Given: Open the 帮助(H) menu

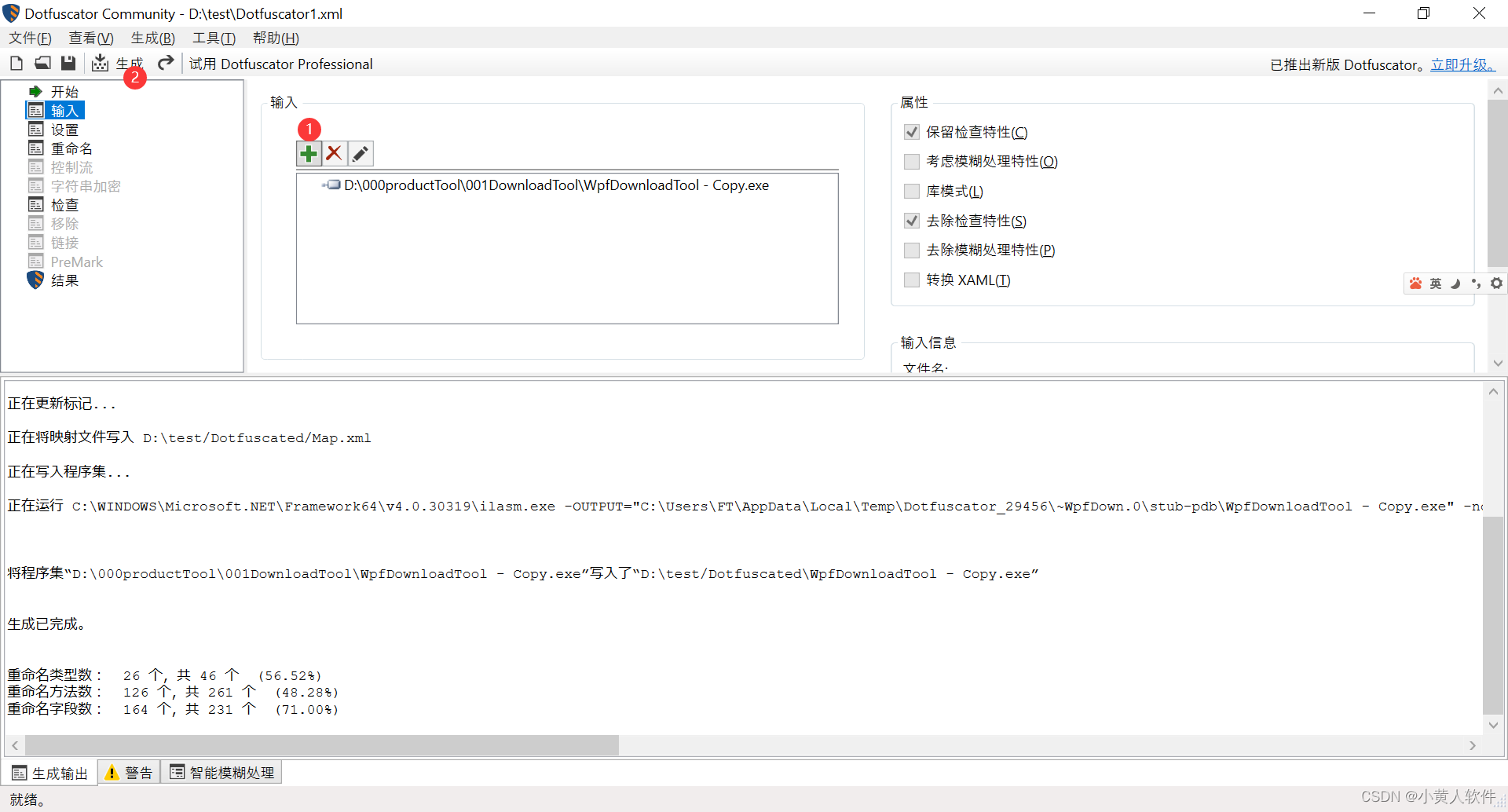Looking at the screenshot, I should coord(276,38).
